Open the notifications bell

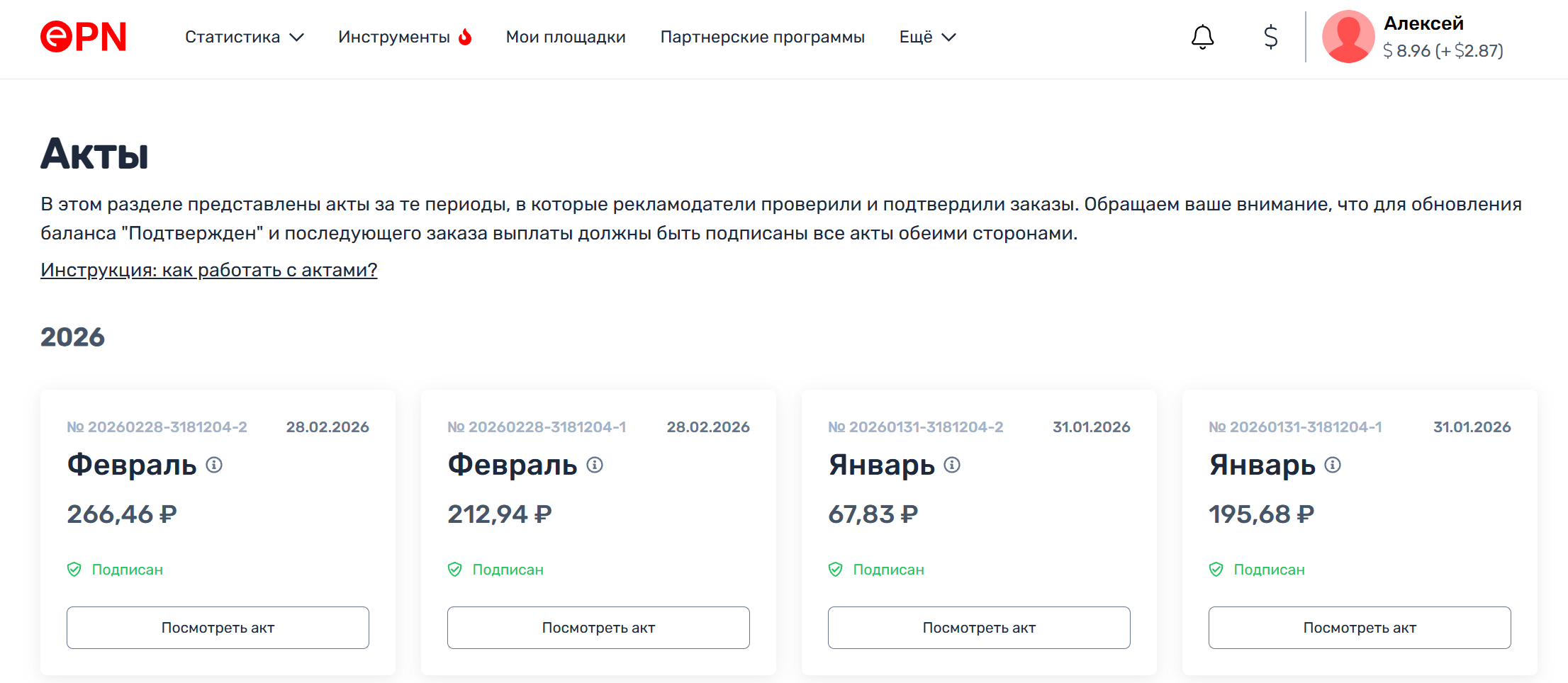tap(1202, 37)
